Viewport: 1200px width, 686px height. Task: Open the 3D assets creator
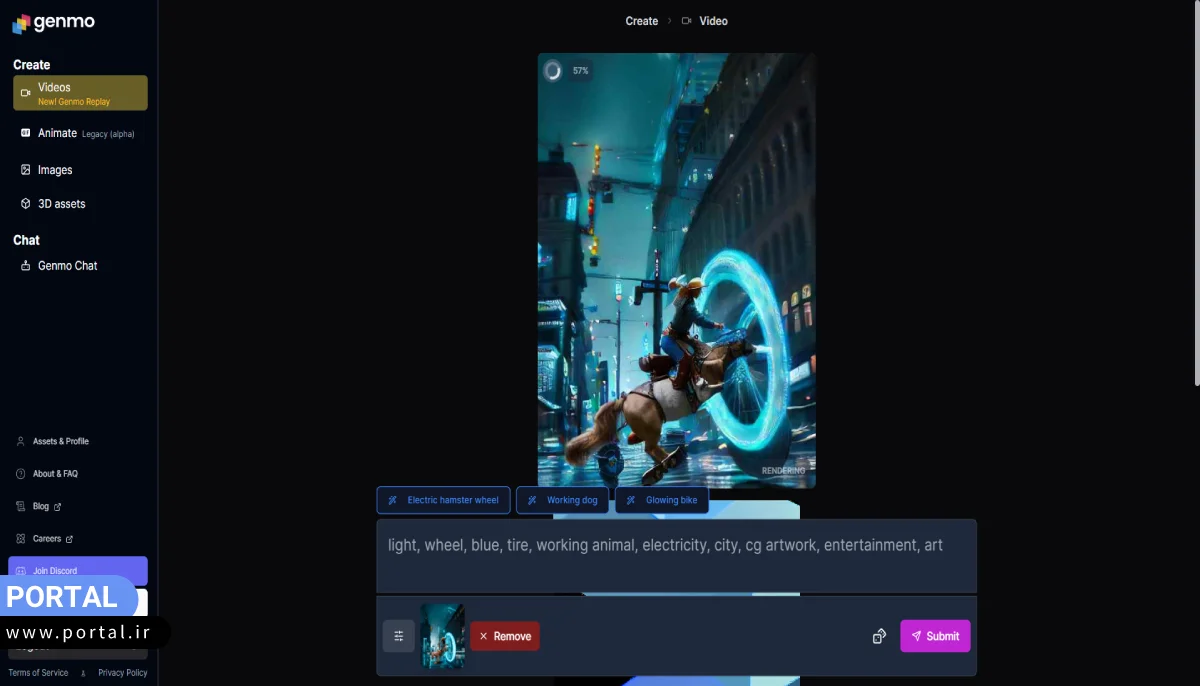point(61,204)
